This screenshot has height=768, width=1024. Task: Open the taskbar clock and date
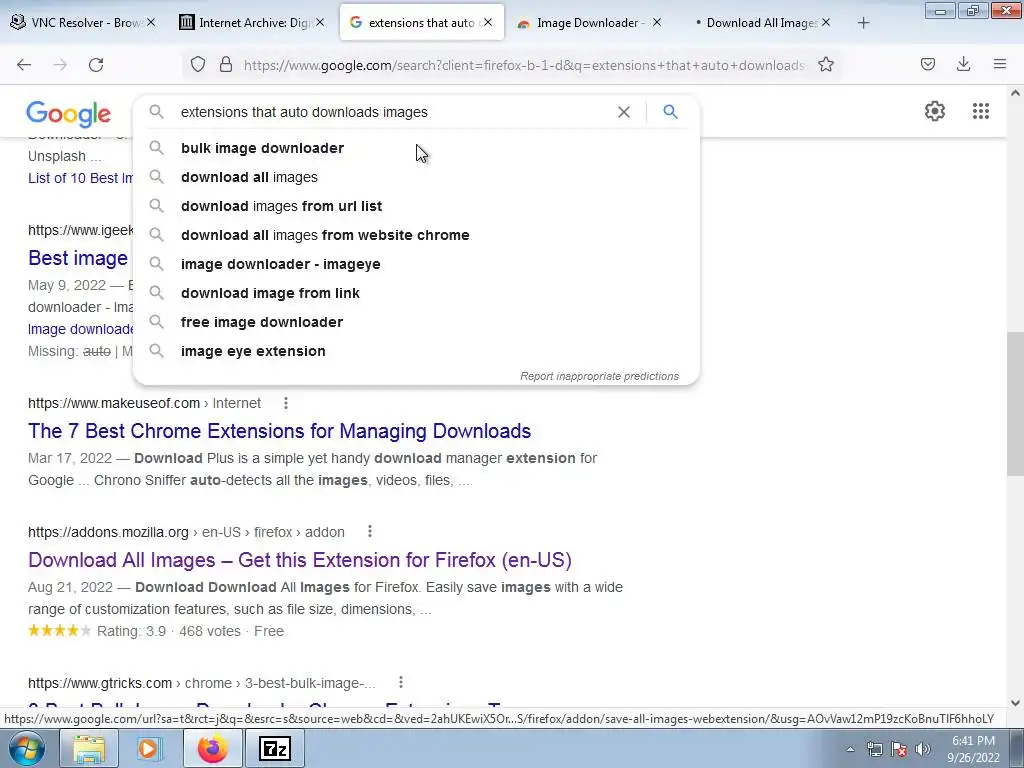point(973,749)
